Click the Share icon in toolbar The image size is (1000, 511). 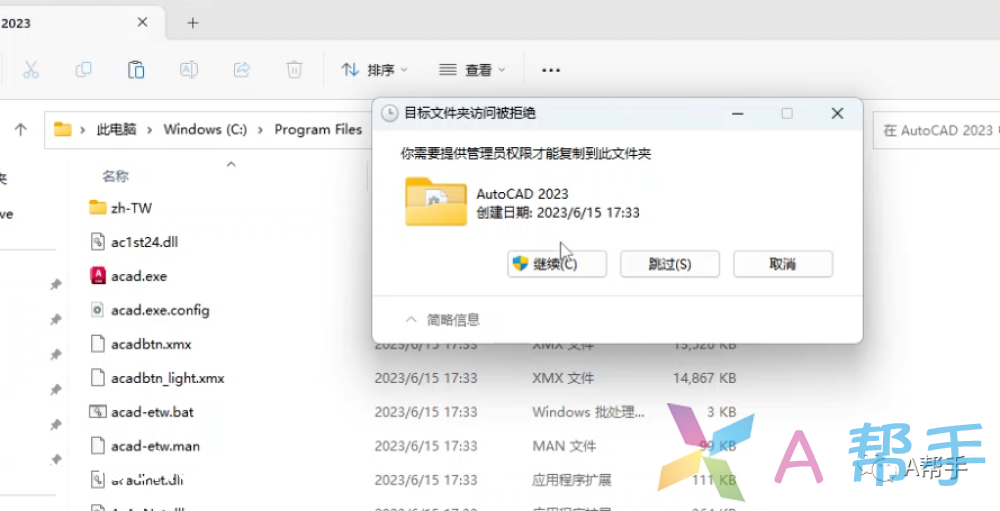click(241, 70)
